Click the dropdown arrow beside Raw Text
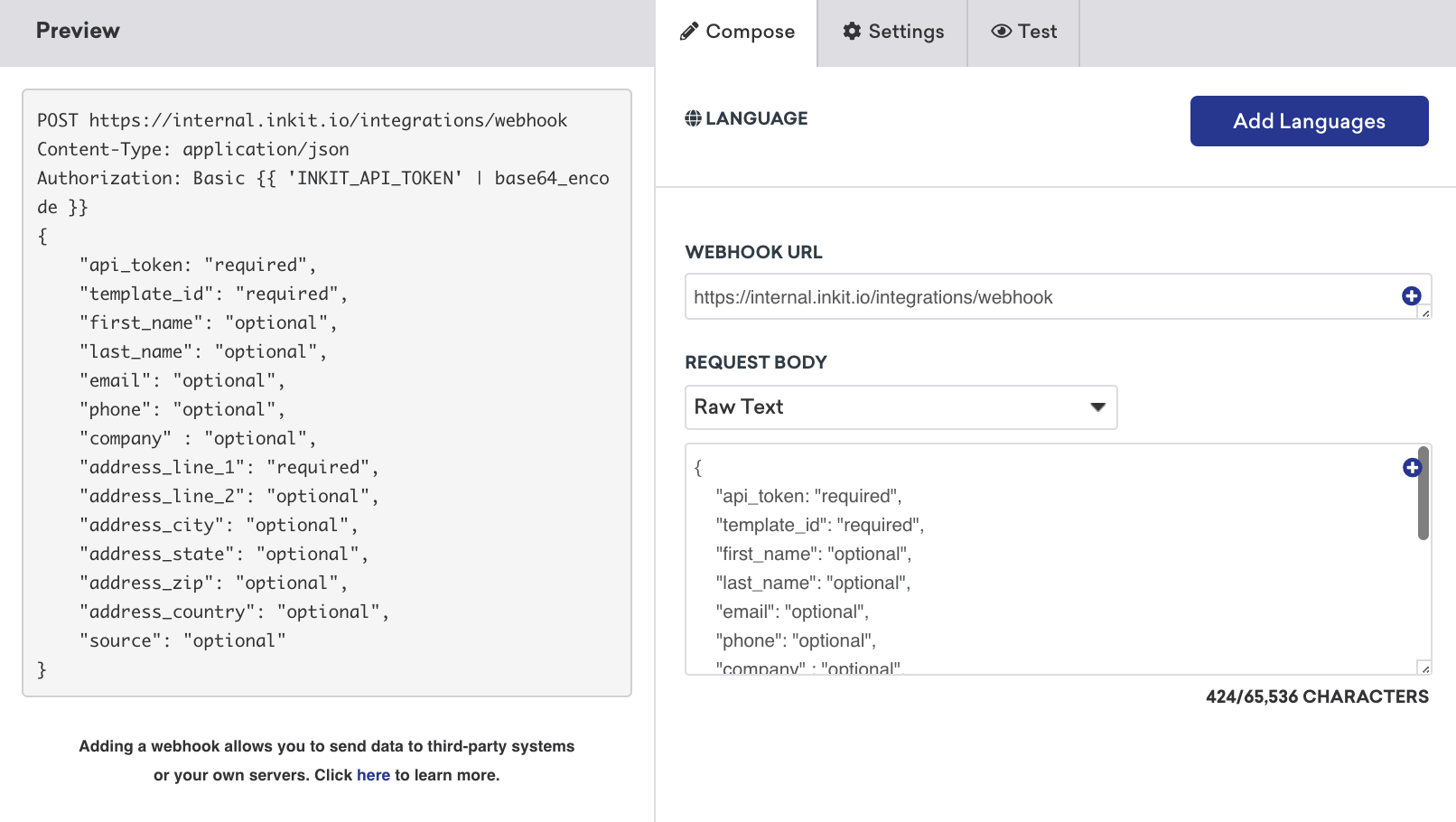 point(1097,407)
